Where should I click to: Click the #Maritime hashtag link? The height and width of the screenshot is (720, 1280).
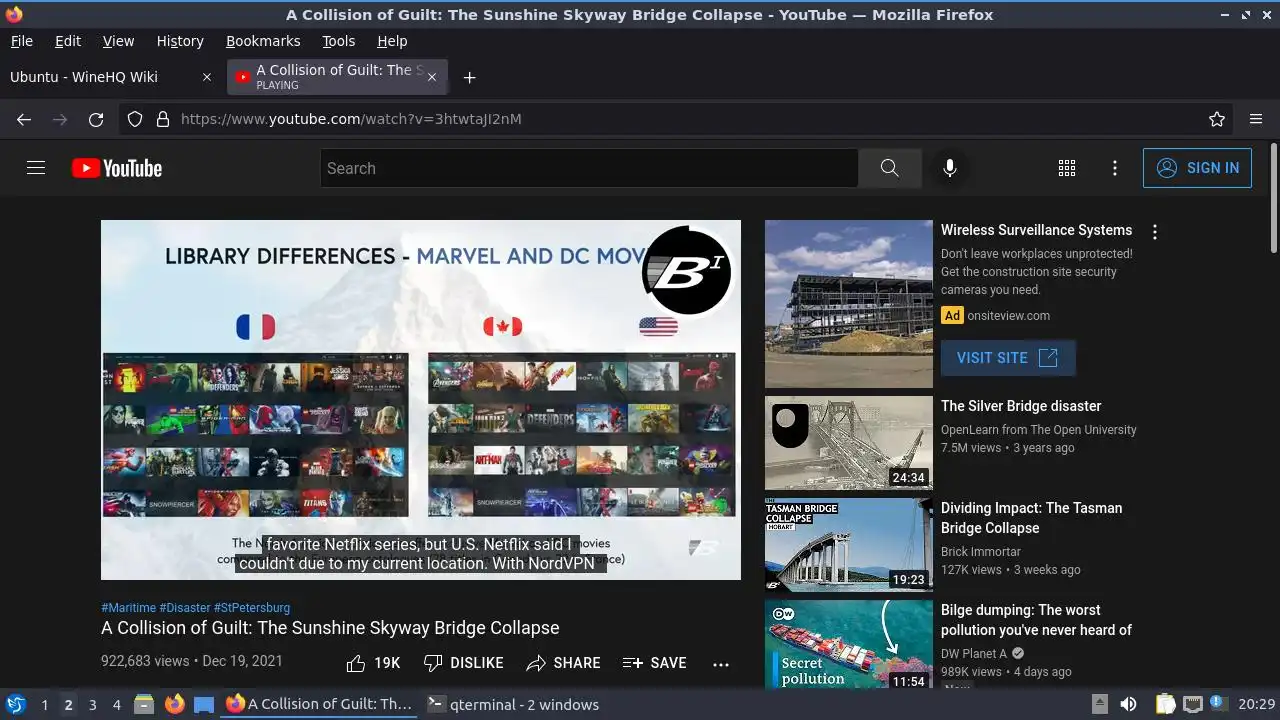point(128,608)
